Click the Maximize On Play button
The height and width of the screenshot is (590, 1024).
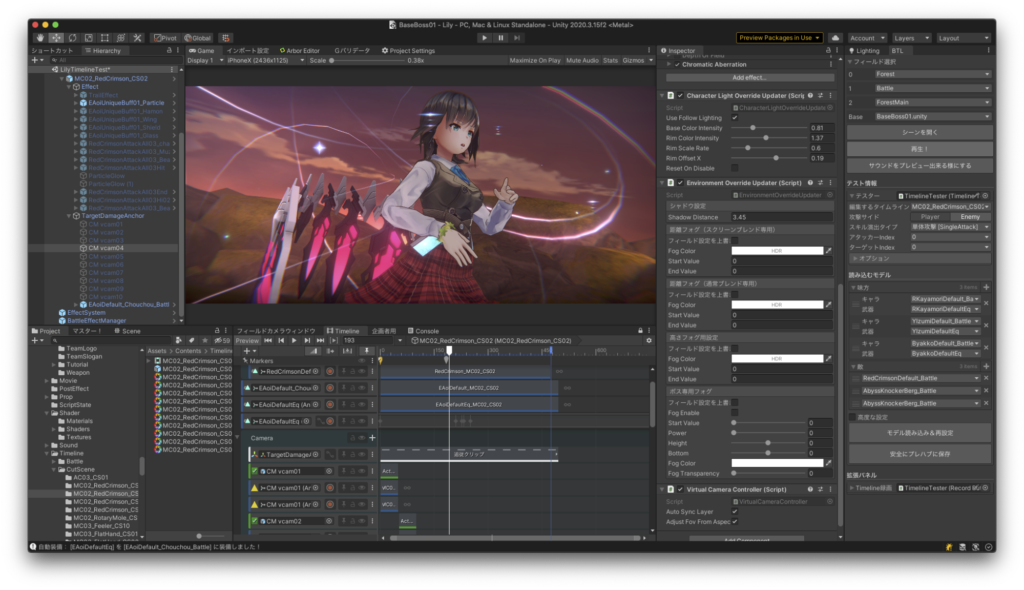pos(535,60)
